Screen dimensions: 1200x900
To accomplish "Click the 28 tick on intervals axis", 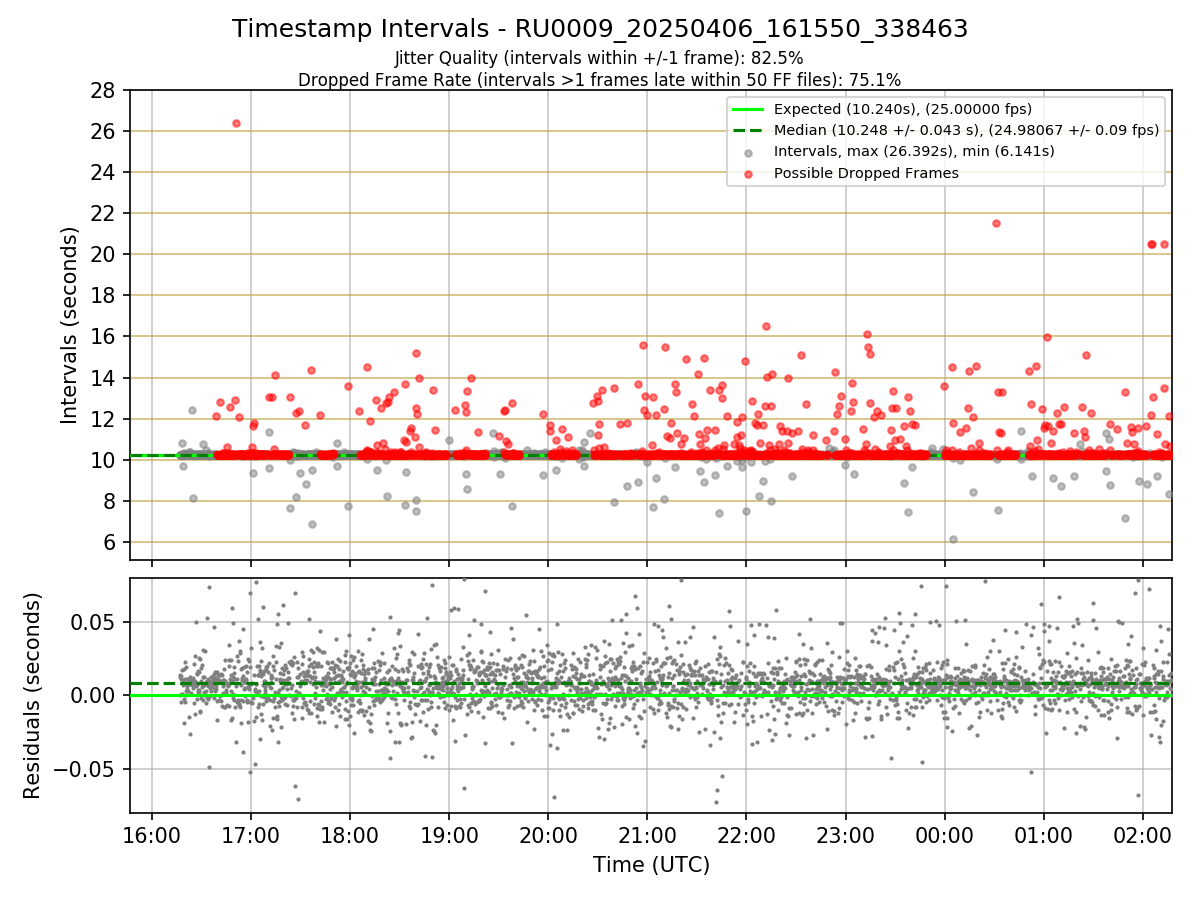I will tap(104, 90).
